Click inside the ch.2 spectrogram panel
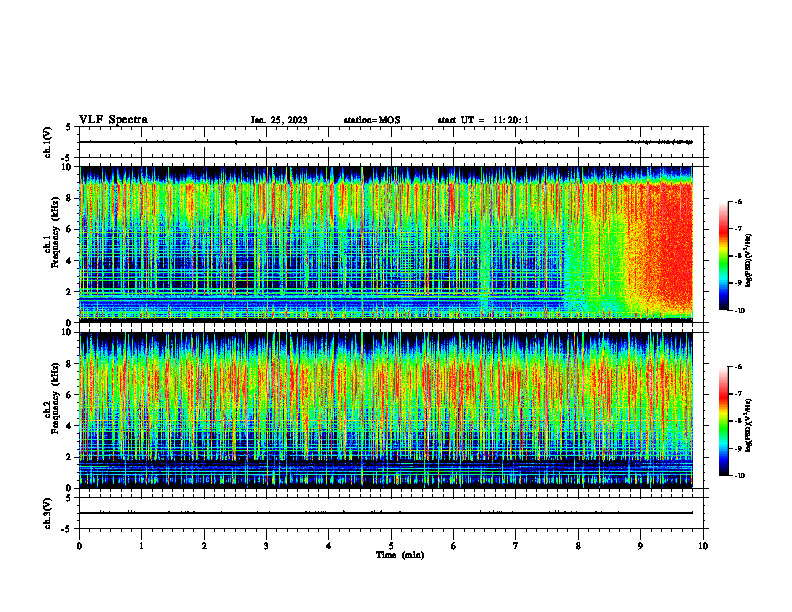The image size is (792, 612). click(x=386, y=410)
